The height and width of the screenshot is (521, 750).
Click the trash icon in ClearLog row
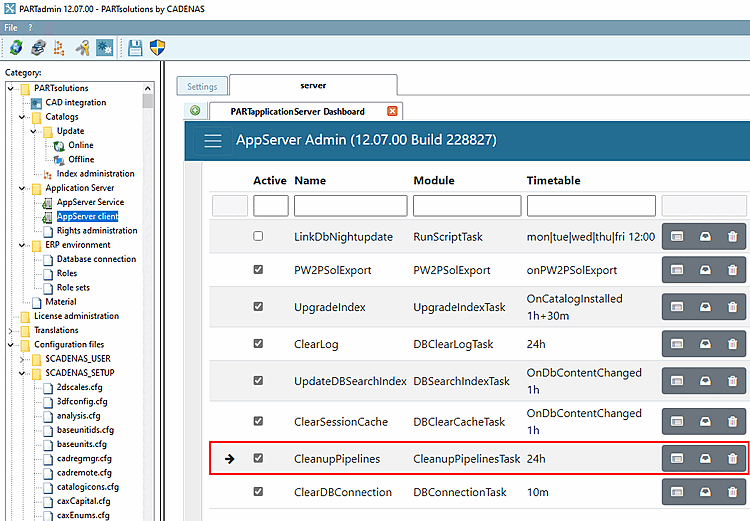click(x=732, y=344)
